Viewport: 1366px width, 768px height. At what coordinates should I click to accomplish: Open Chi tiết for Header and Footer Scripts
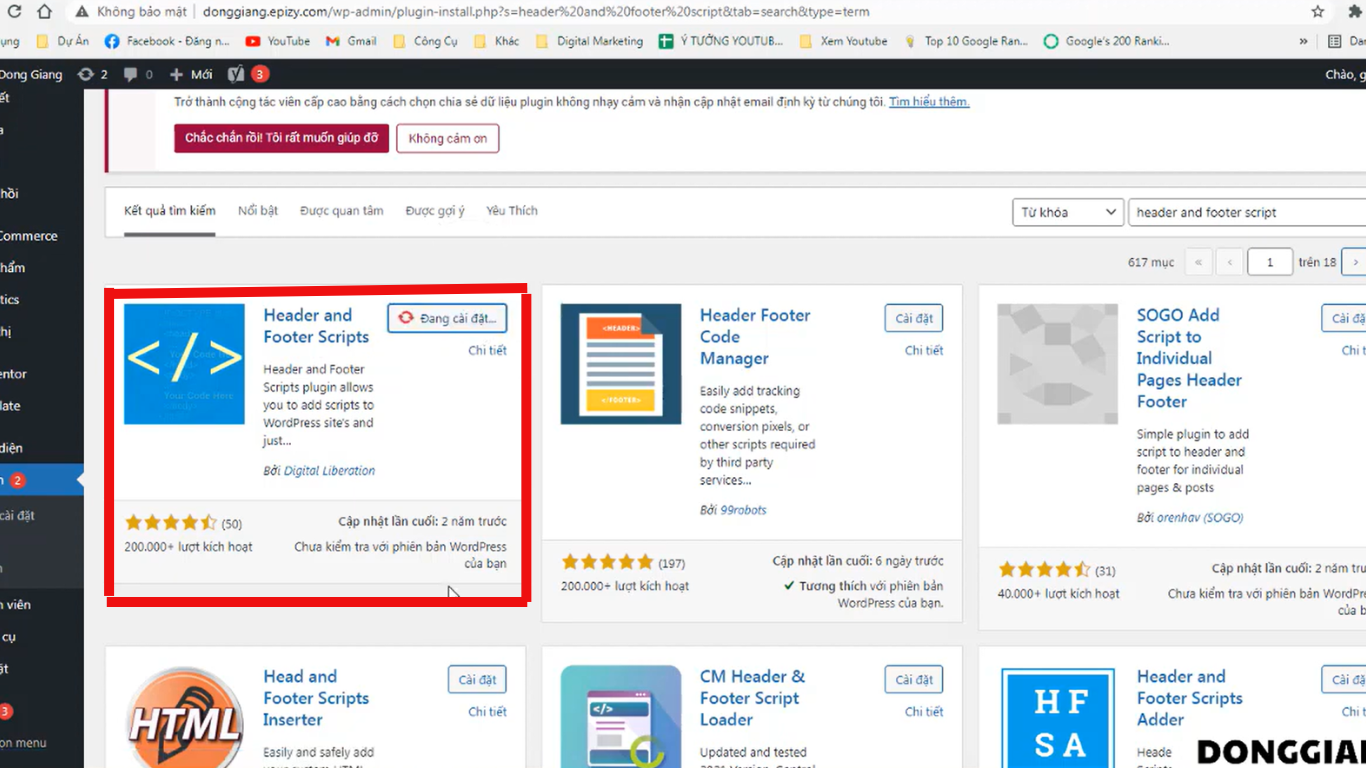tap(487, 350)
